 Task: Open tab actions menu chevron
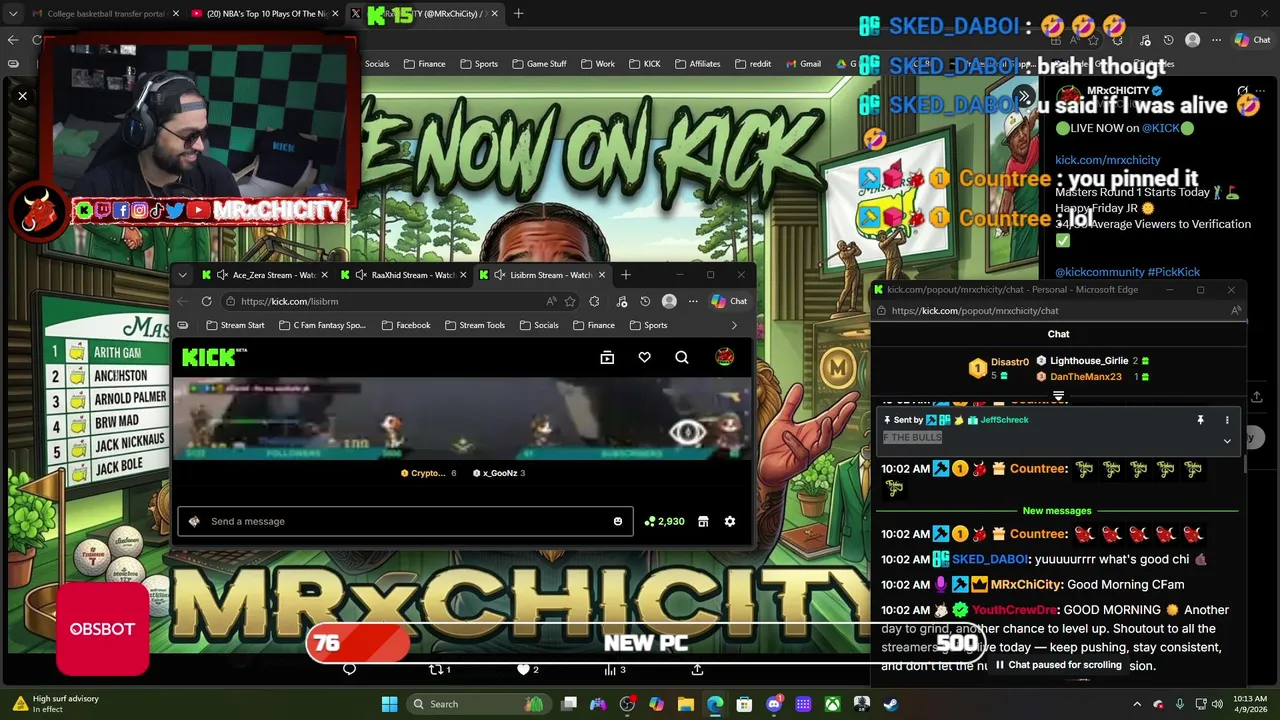(182, 275)
